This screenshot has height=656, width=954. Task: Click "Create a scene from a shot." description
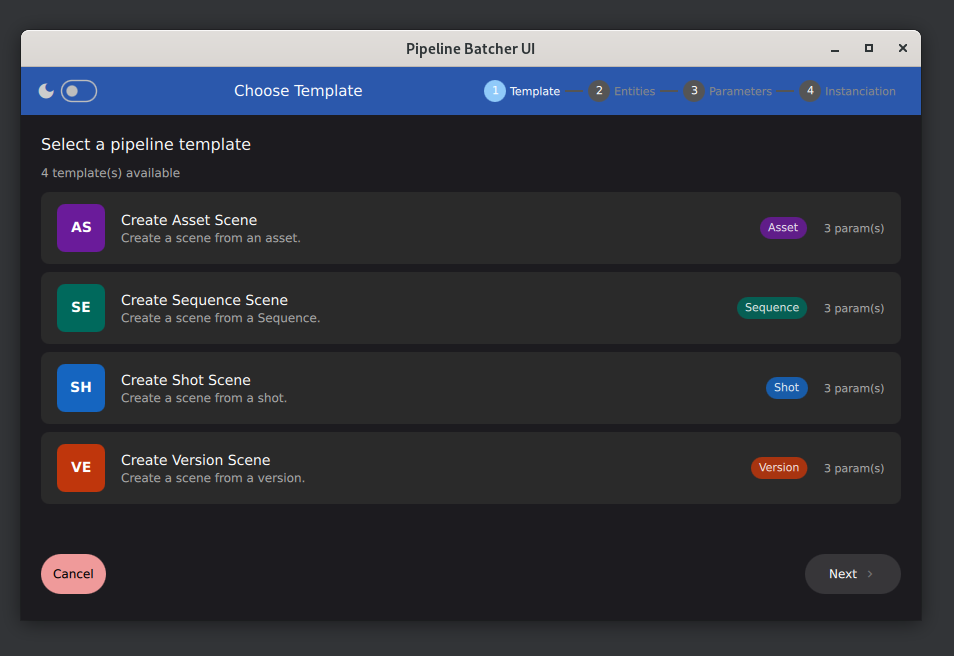coord(204,398)
